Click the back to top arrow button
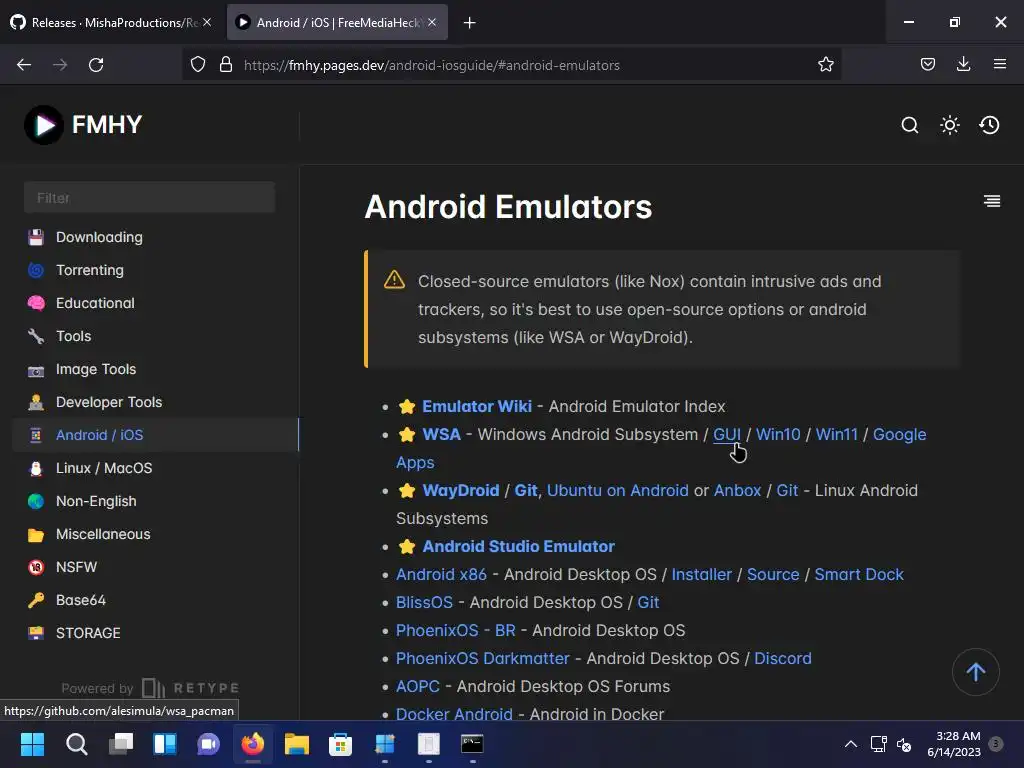1024x768 pixels. [x=976, y=671]
